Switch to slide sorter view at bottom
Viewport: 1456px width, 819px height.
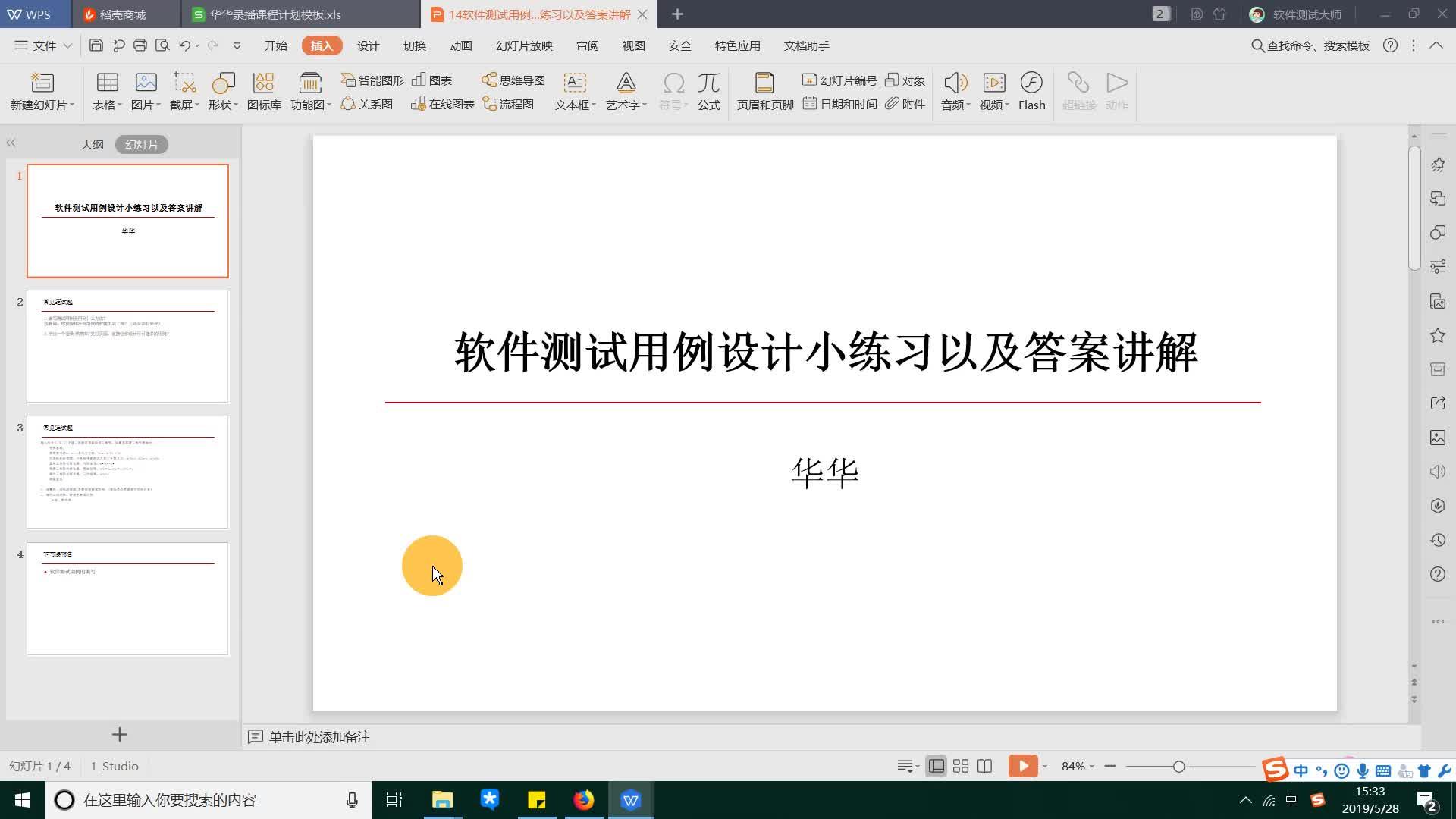point(960,766)
